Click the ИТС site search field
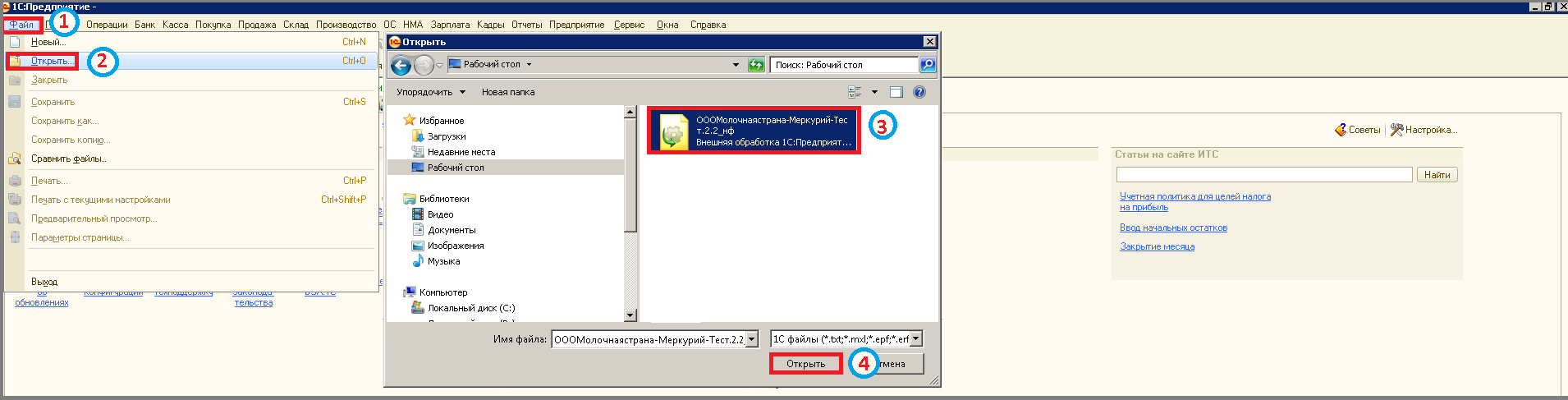Screen dimensions: 1568x400 coord(1264,175)
